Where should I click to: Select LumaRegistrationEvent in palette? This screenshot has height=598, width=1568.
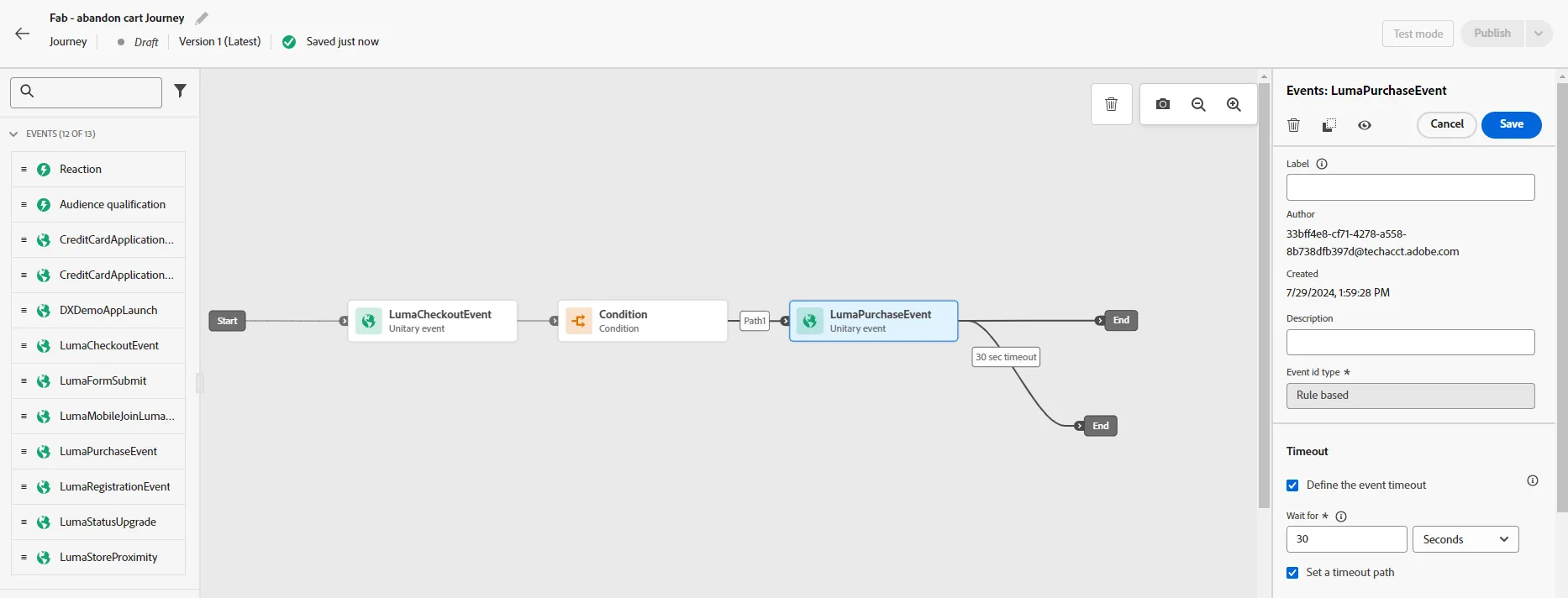pyautogui.click(x=98, y=487)
